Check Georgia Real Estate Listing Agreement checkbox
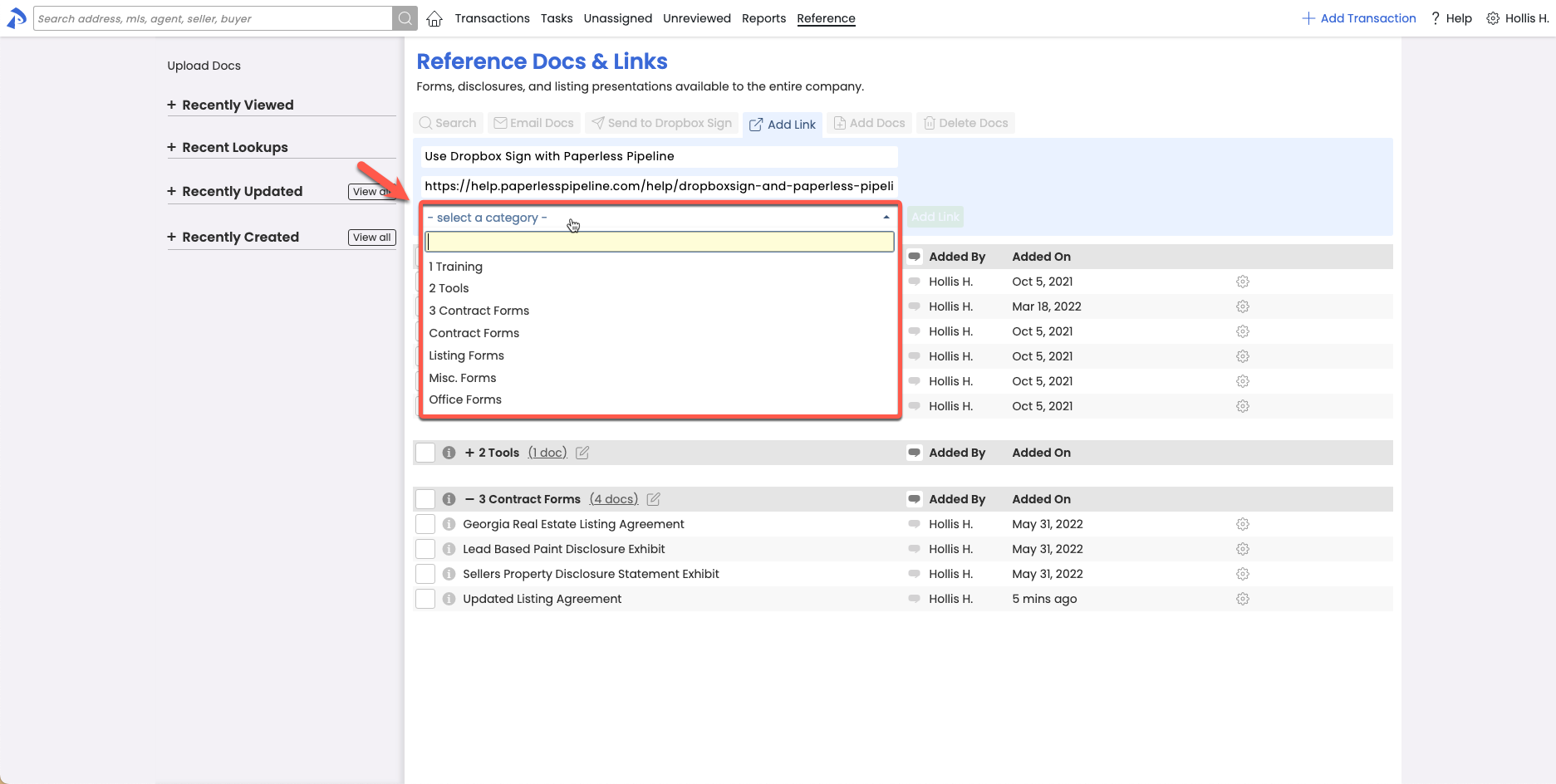The width and height of the screenshot is (1556, 784). tap(425, 524)
